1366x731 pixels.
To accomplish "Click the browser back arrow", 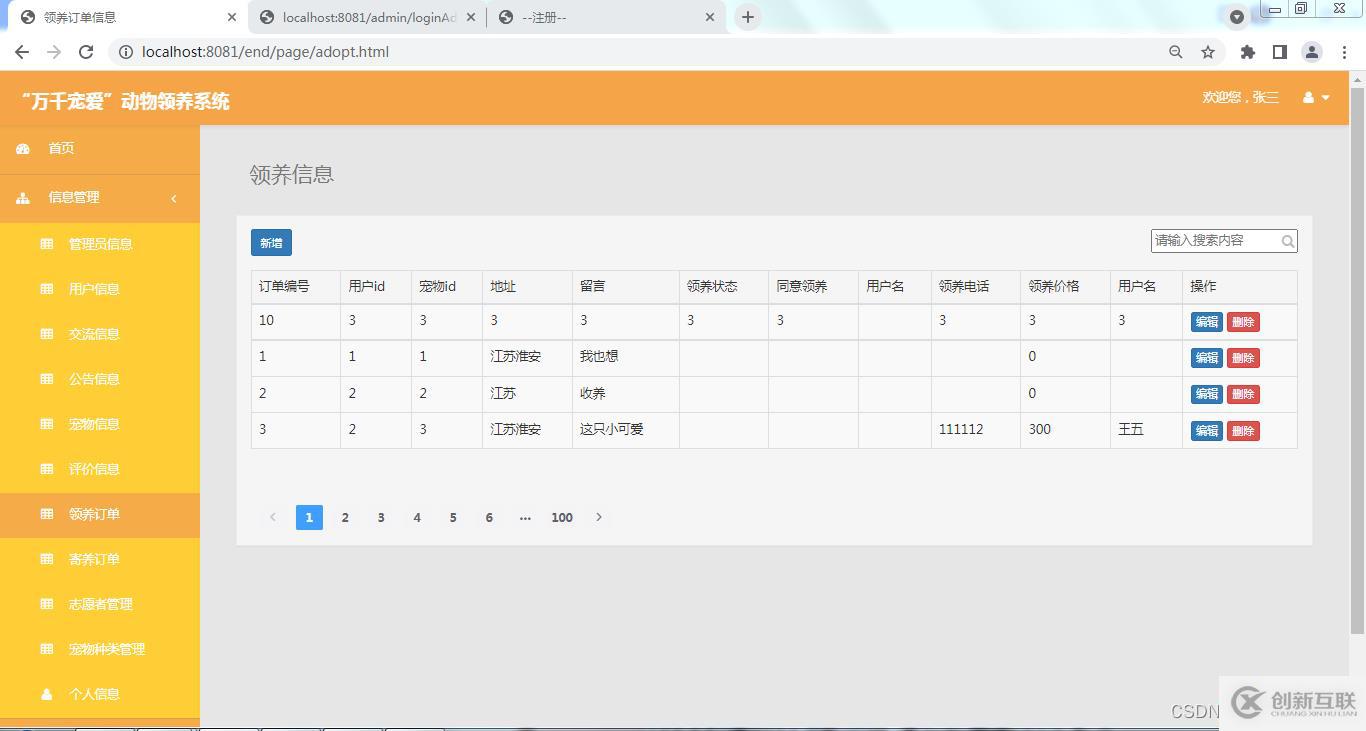I will point(22,52).
